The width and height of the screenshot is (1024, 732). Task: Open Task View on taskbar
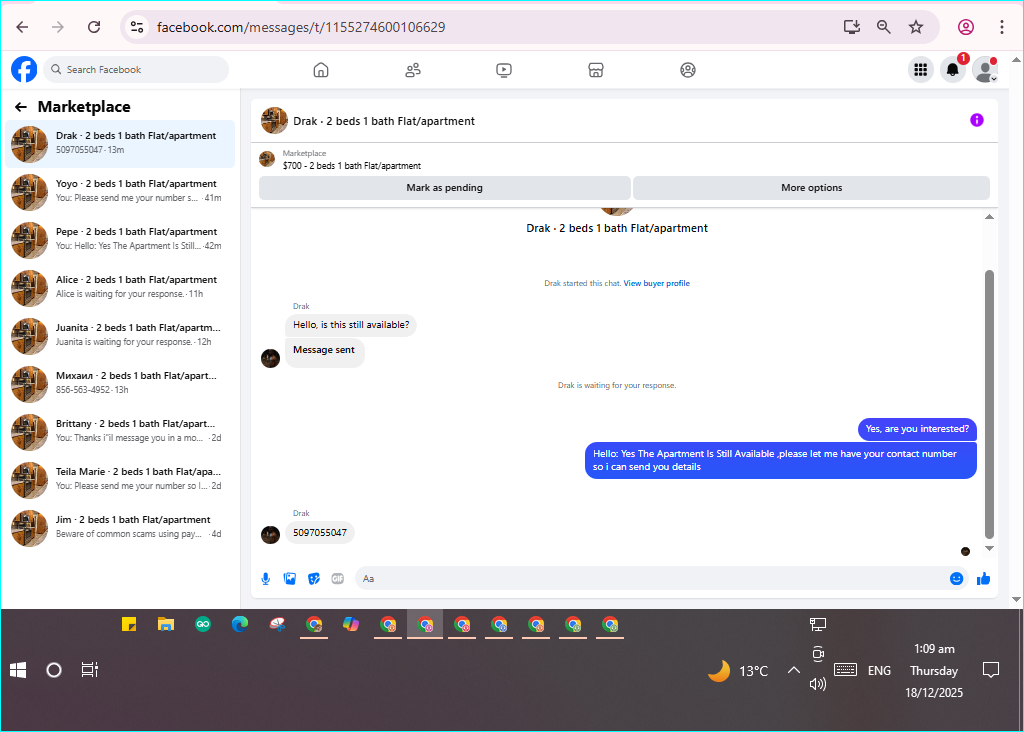tap(89, 670)
